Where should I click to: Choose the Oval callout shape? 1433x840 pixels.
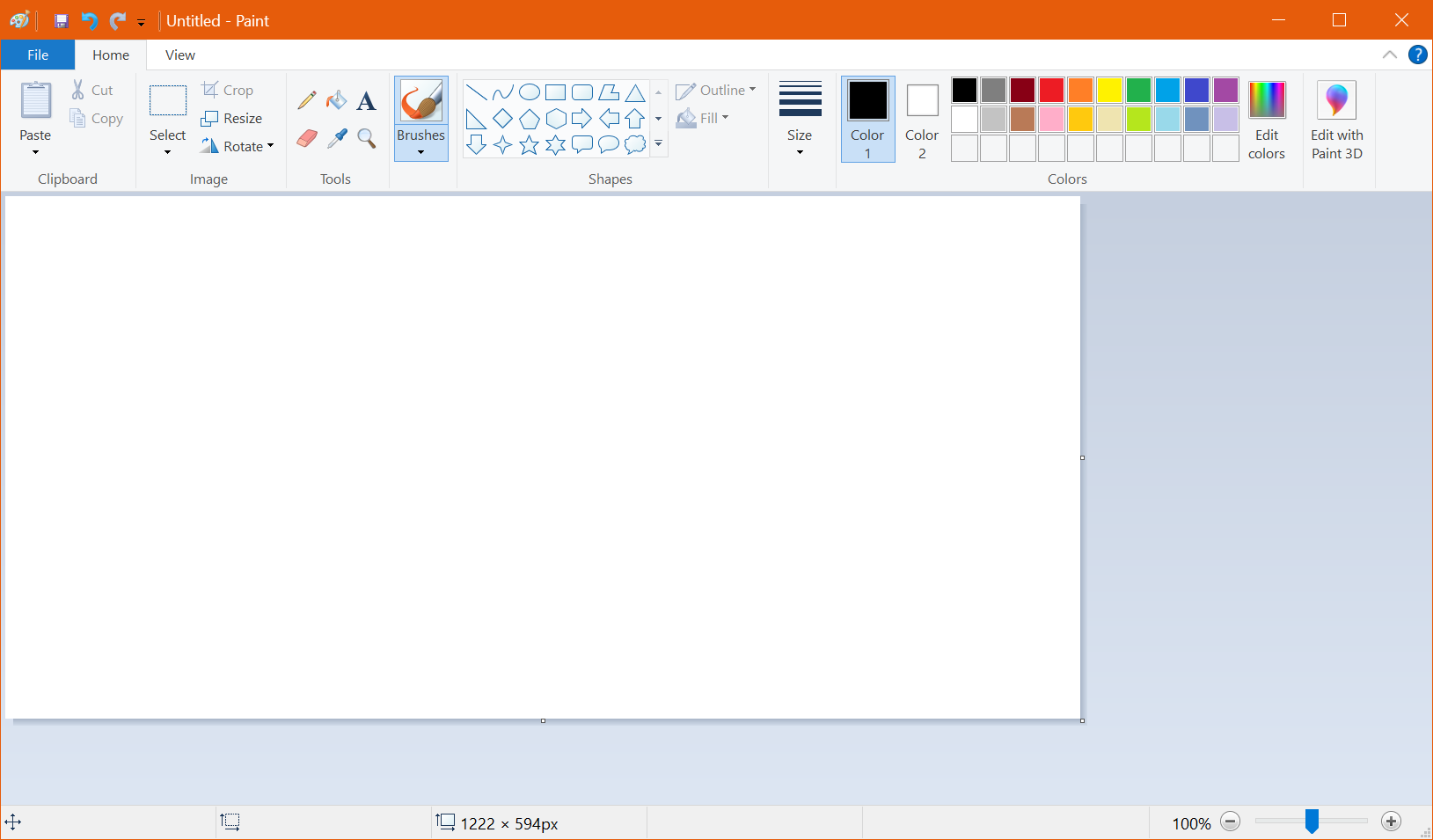click(x=609, y=145)
